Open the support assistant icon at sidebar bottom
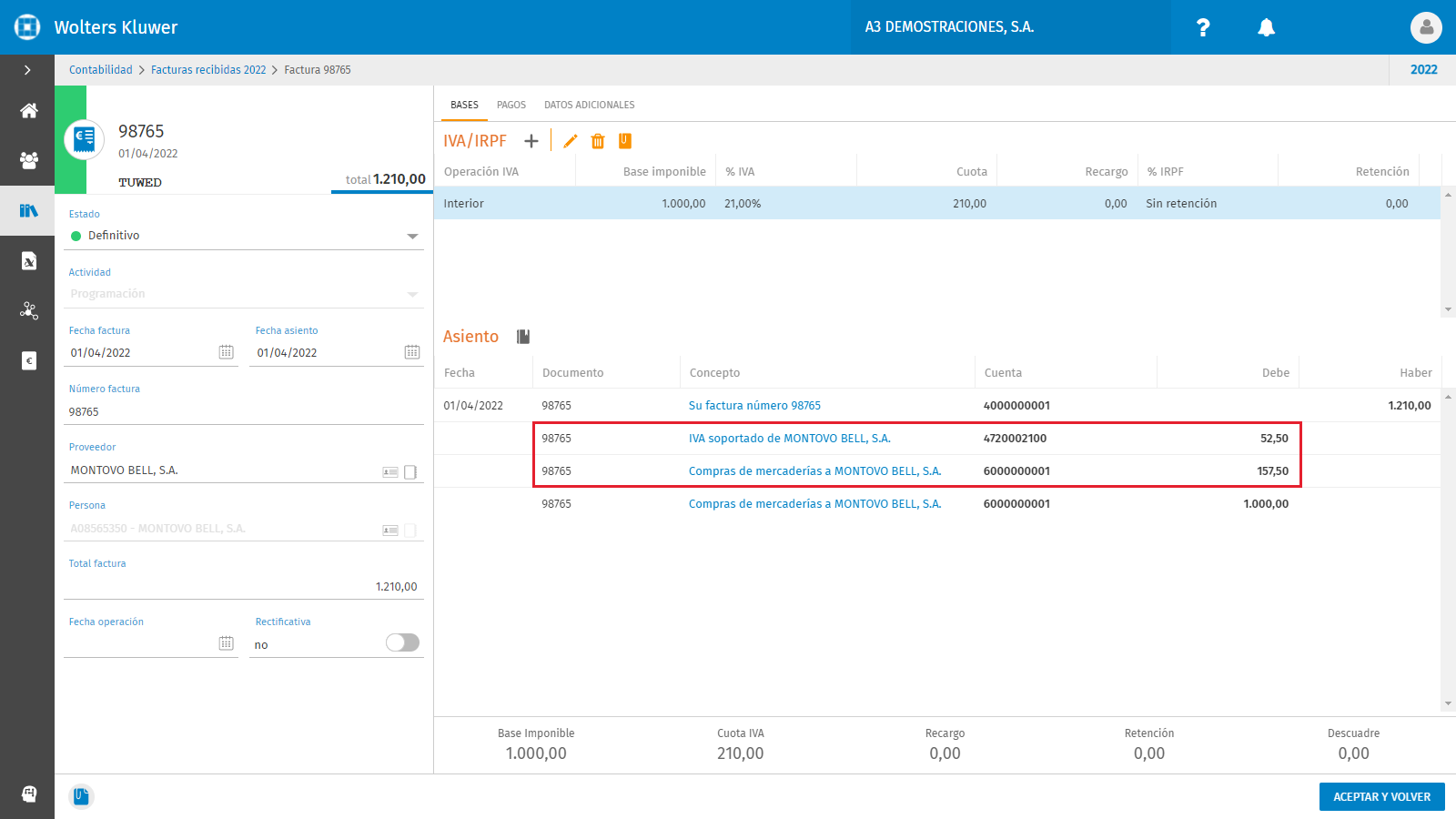The image size is (1456, 819). click(x=29, y=794)
